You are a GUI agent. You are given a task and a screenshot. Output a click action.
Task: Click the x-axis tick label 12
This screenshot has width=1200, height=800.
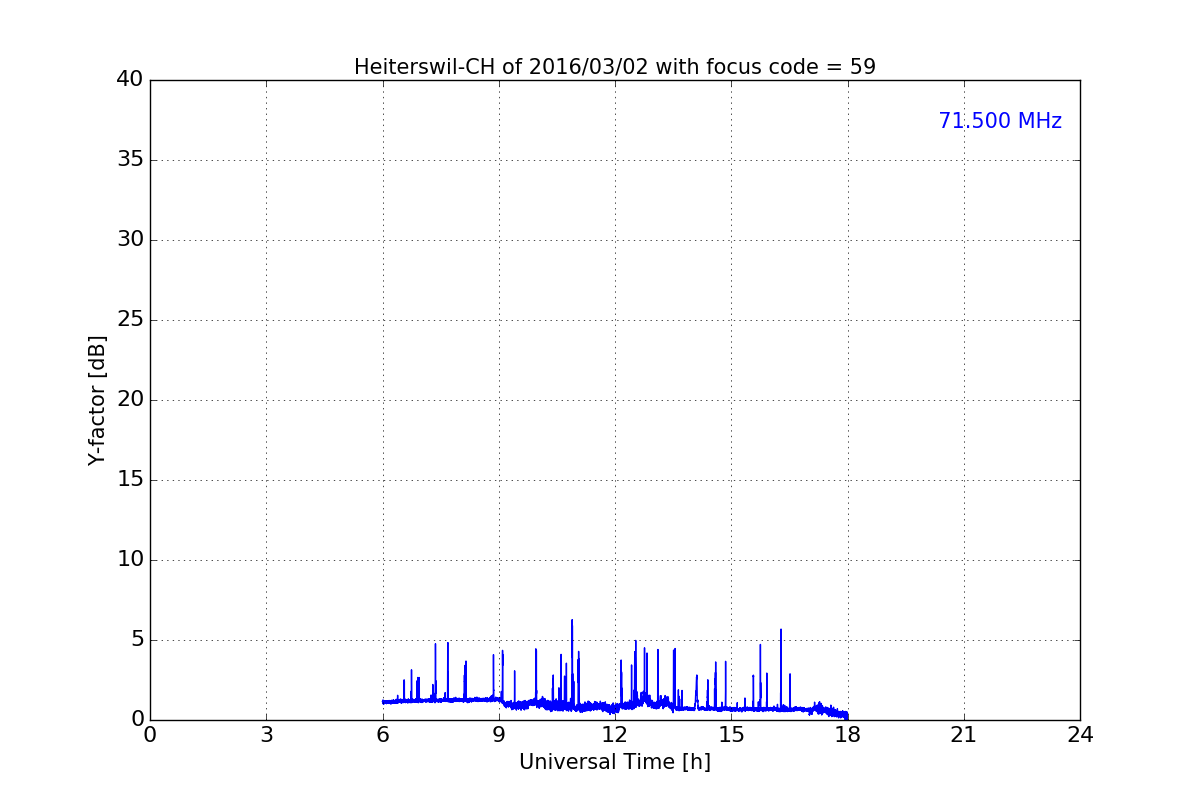[615, 735]
